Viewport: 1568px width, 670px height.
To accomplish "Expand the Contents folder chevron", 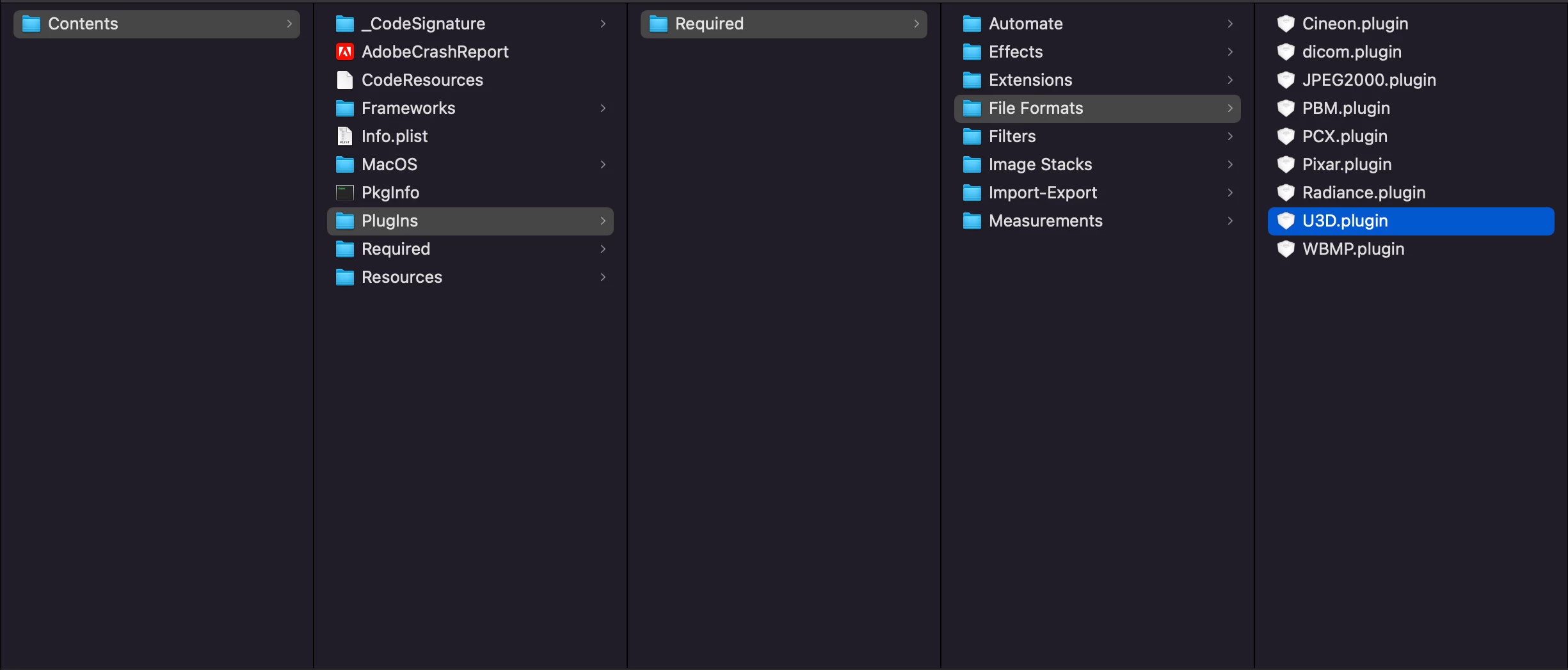I will pyautogui.click(x=289, y=24).
